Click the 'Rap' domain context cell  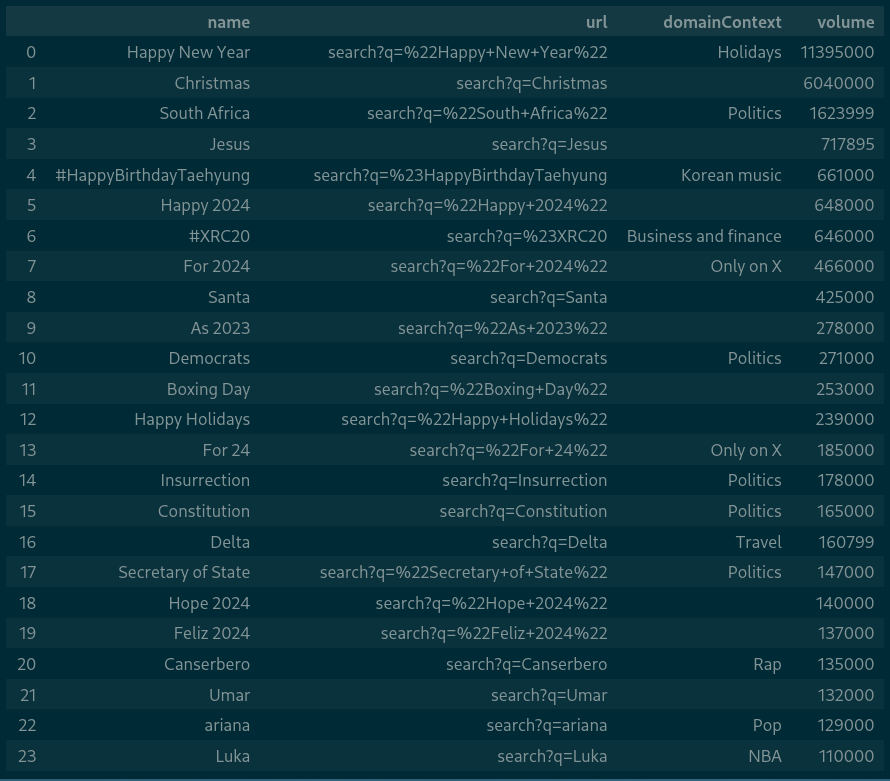coord(767,664)
